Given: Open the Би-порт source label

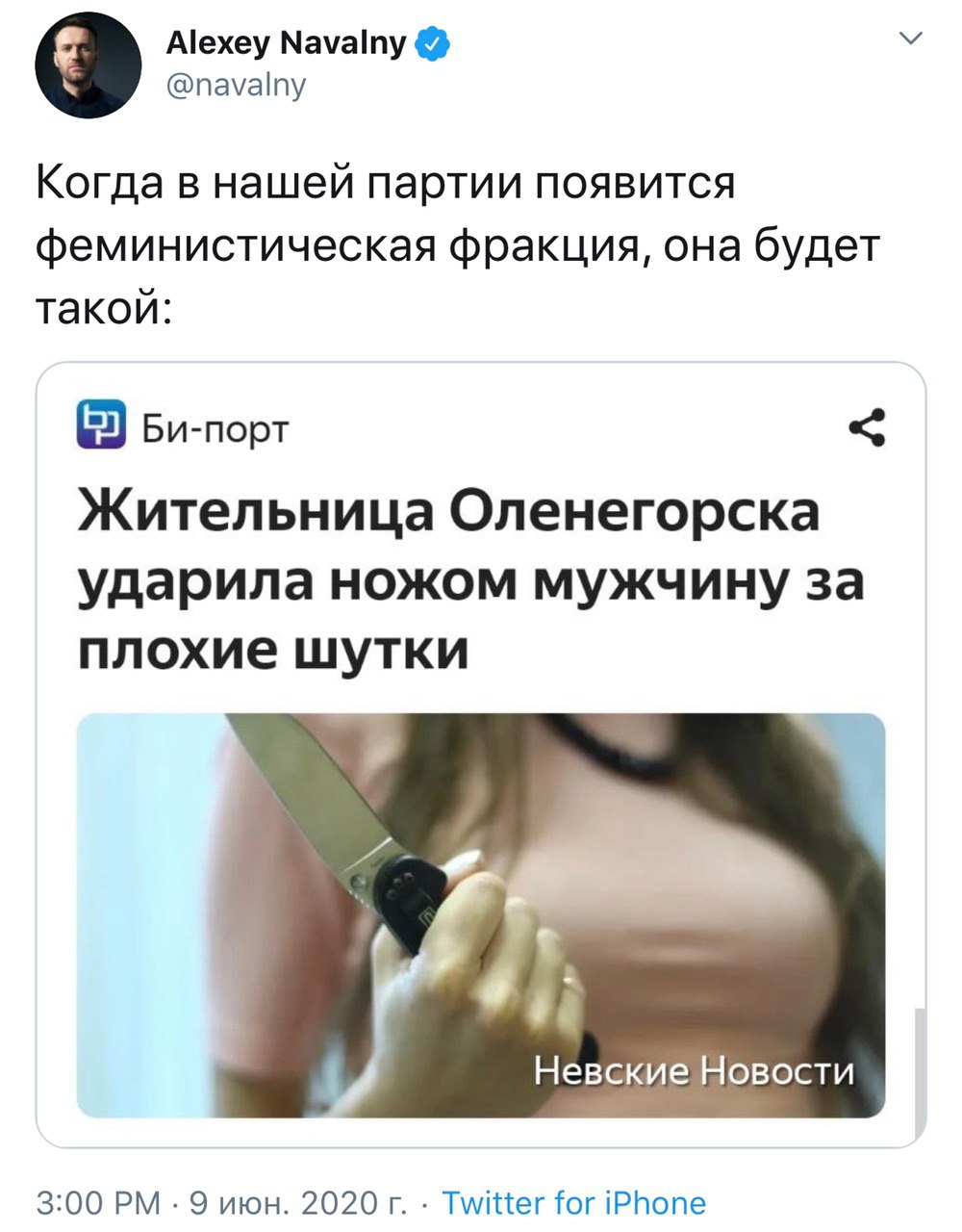Looking at the screenshot, I should coord(215,428).
